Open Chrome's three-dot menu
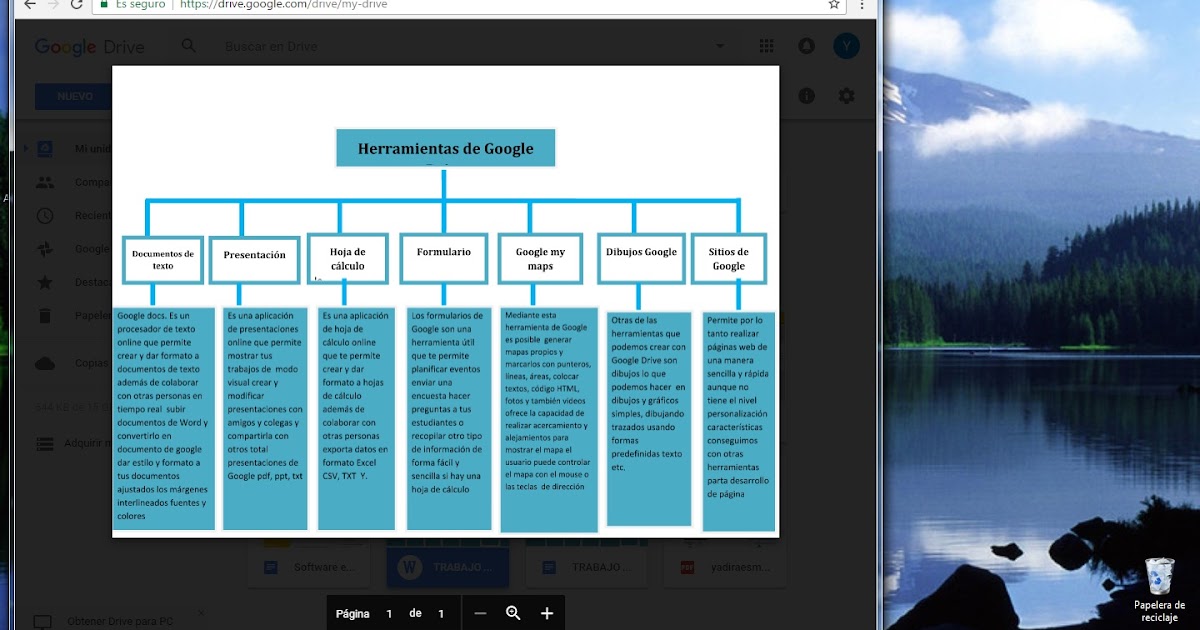Viewport: 1200px width, 630px height. click(x=862, y=5)
